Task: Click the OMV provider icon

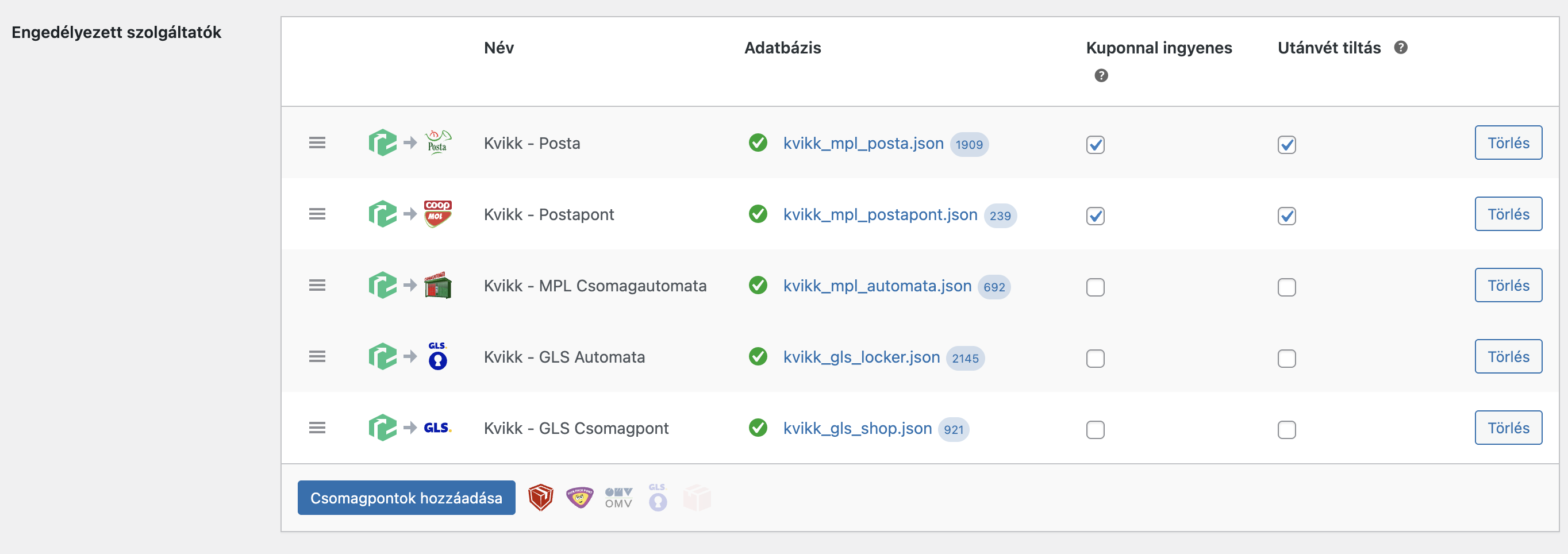Action: [618, 497]
